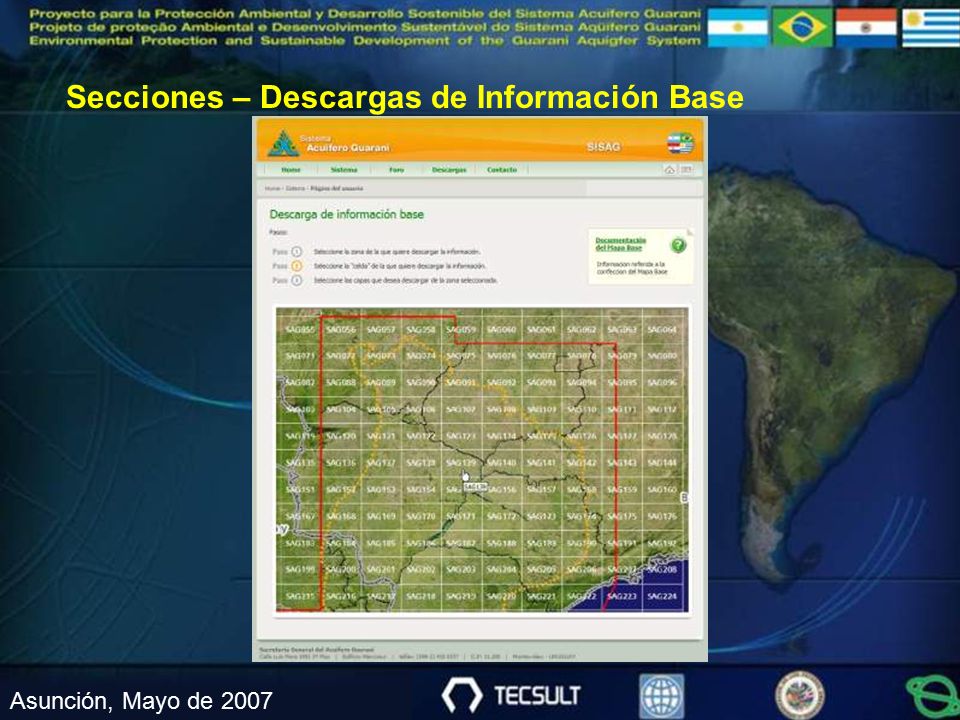Select grid cell SAG188
This screenshot has width=960, height=720.
coord(501,543)
